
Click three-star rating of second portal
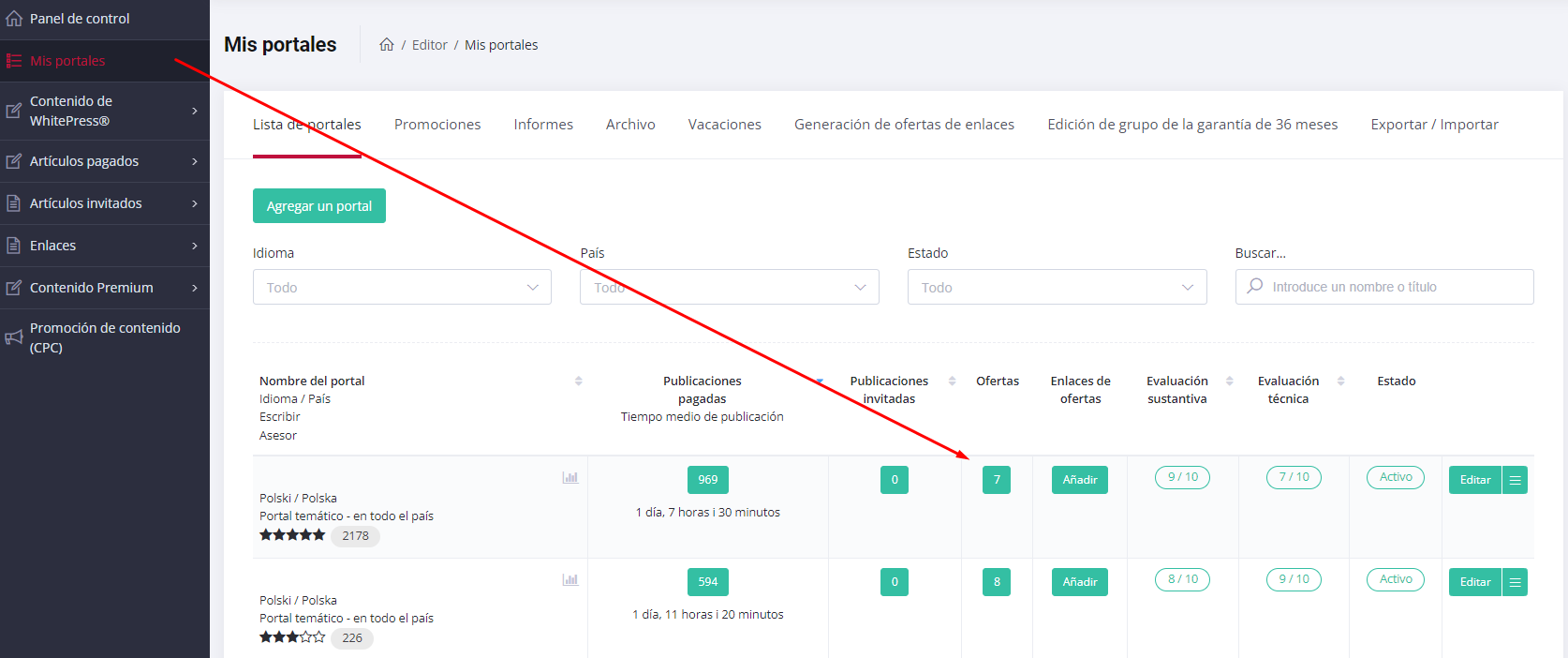(x=292, y=637)
